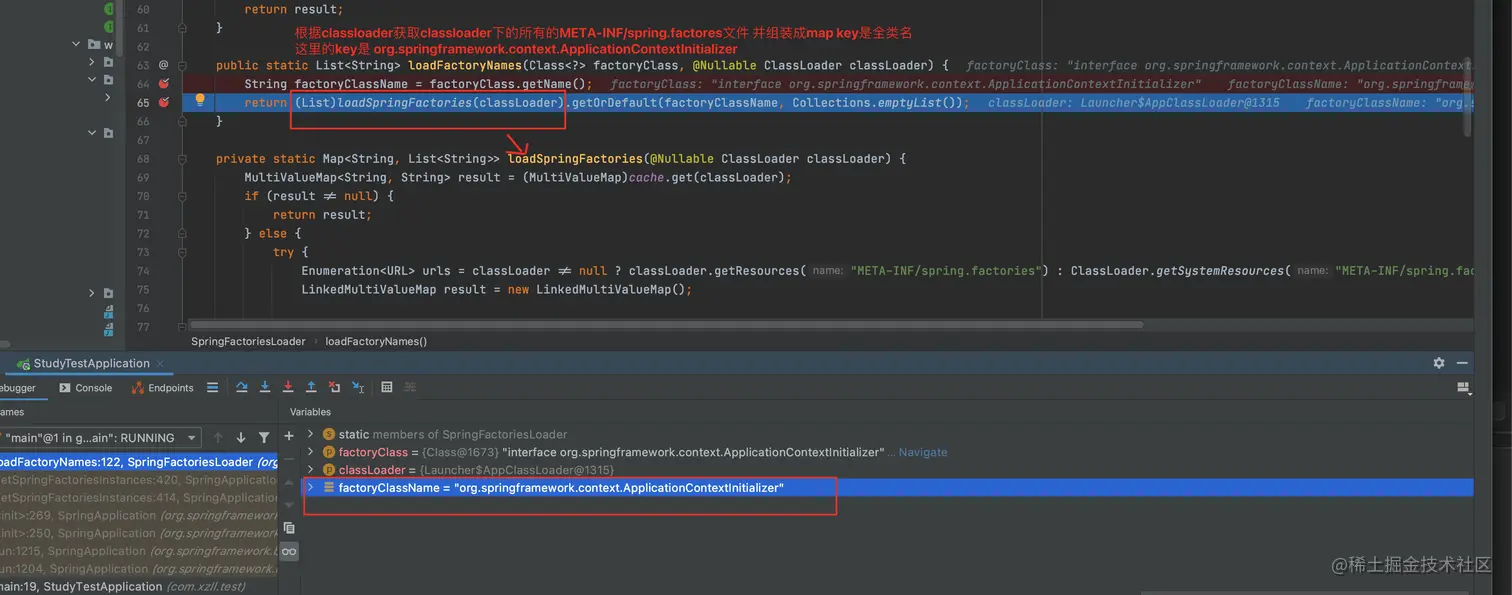Select frame main:19, StudyTestApplication
The image size is (1512, 595).
[x=139, y=586]
